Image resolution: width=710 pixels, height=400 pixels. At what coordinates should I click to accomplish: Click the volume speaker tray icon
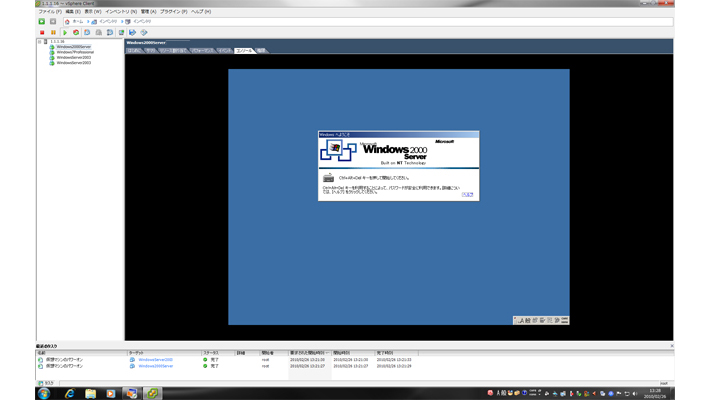point(635,393)
